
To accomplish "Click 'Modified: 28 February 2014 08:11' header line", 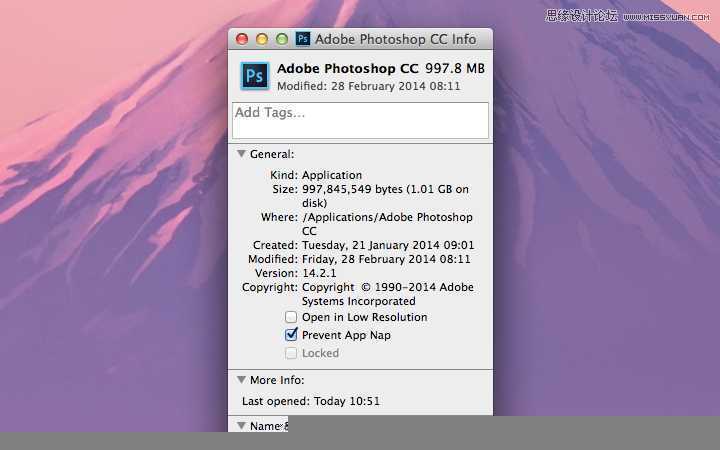I will (x=369, y=86).
